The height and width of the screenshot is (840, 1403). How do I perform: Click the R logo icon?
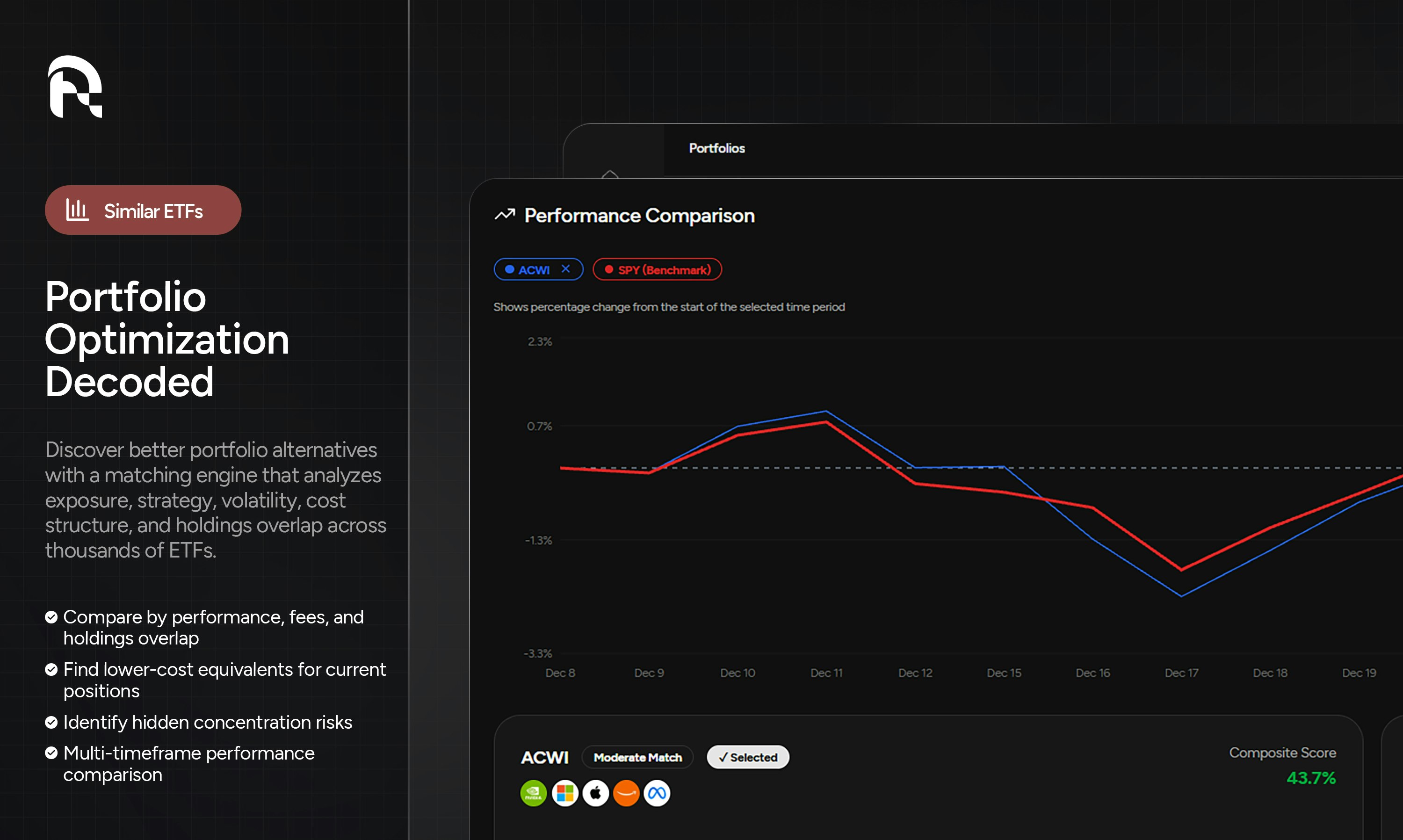[x=75, y=87]
